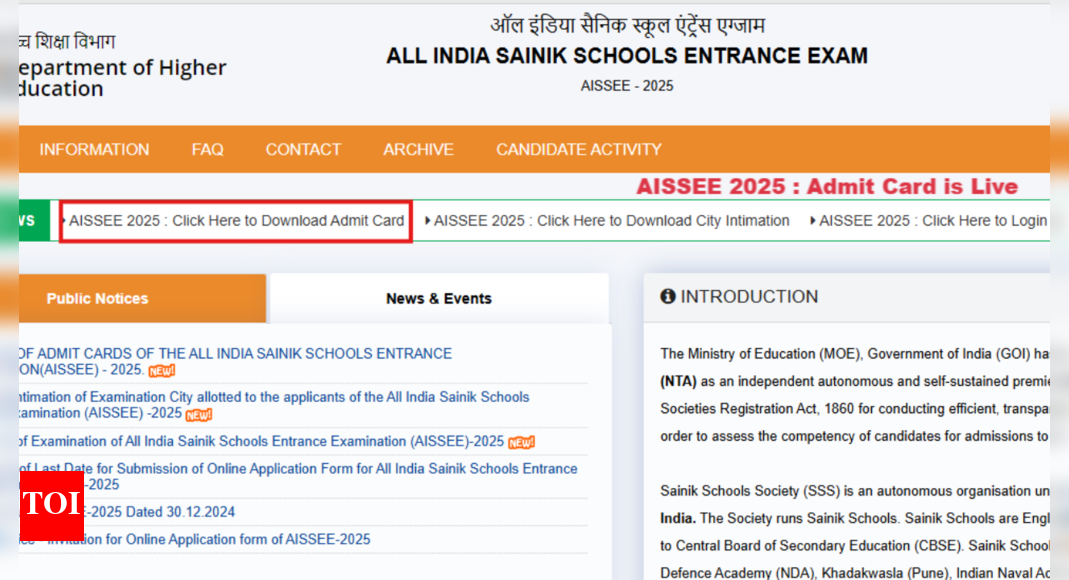The image size is (1069, 580).
Task: Open notice about admit cards of AISSEE 2025
Action: coord(235,361)
